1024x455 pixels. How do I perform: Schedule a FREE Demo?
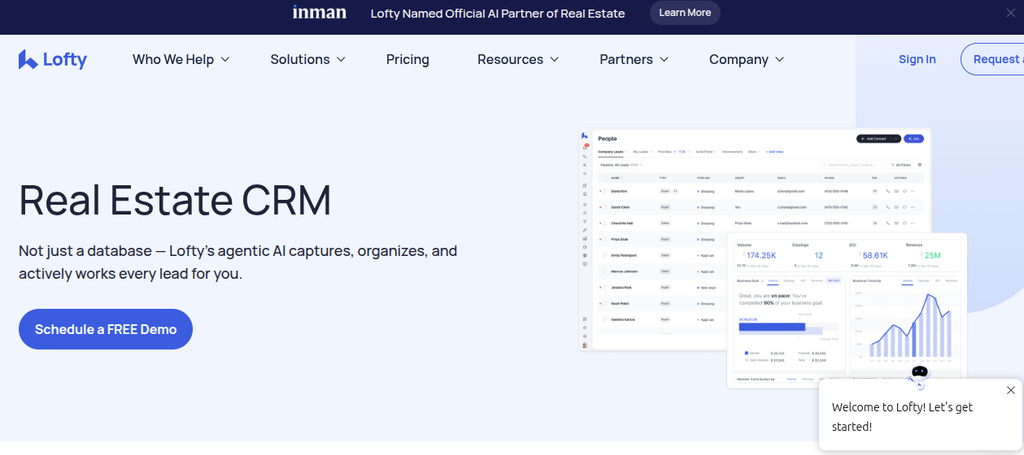click(x=106, y=329)
